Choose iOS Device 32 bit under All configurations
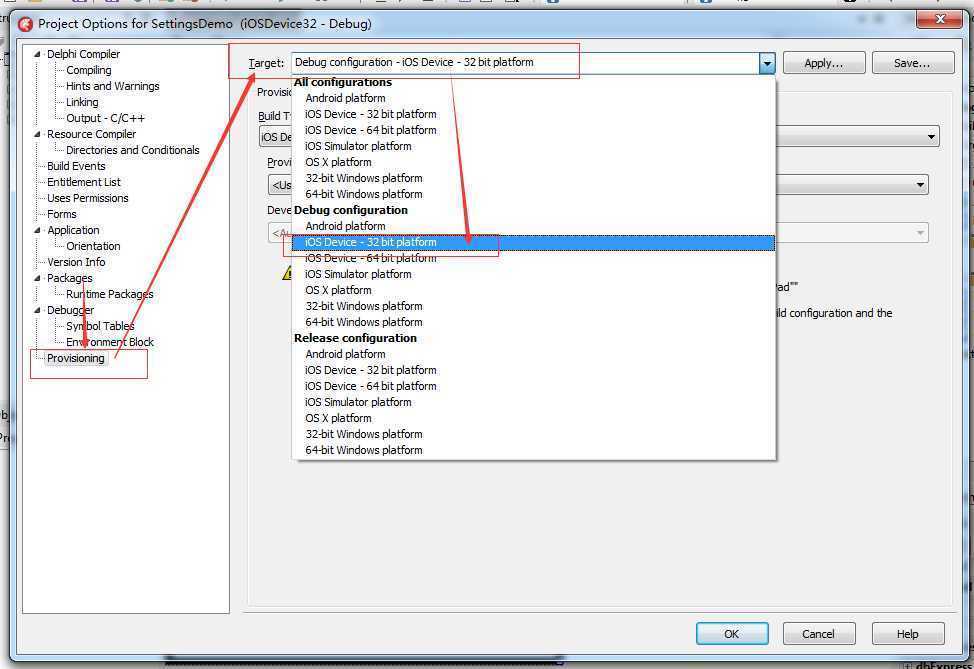 click(534, 114)
